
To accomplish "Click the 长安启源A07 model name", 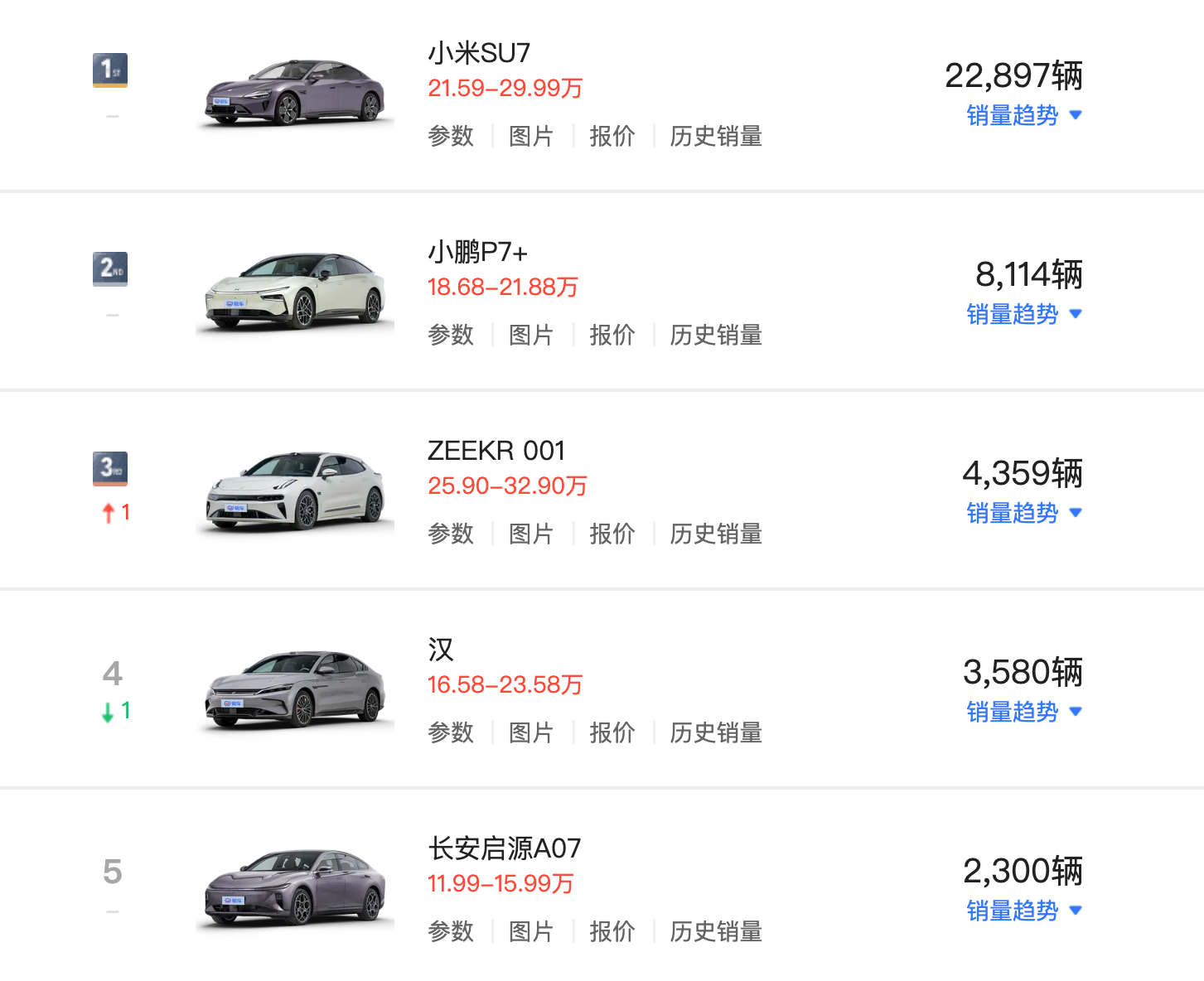I will point(504,848).
